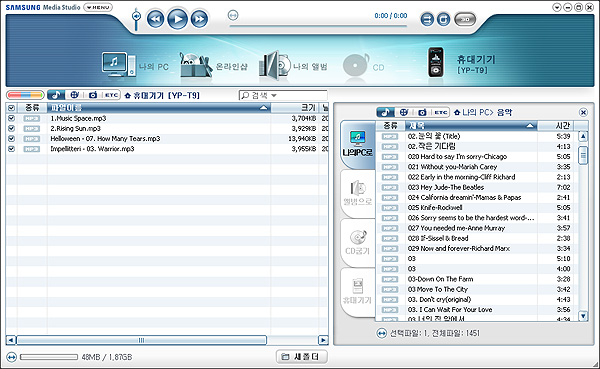Show ETC files in PC panel
Screen dimensions: 600x369
click(441, 112)
